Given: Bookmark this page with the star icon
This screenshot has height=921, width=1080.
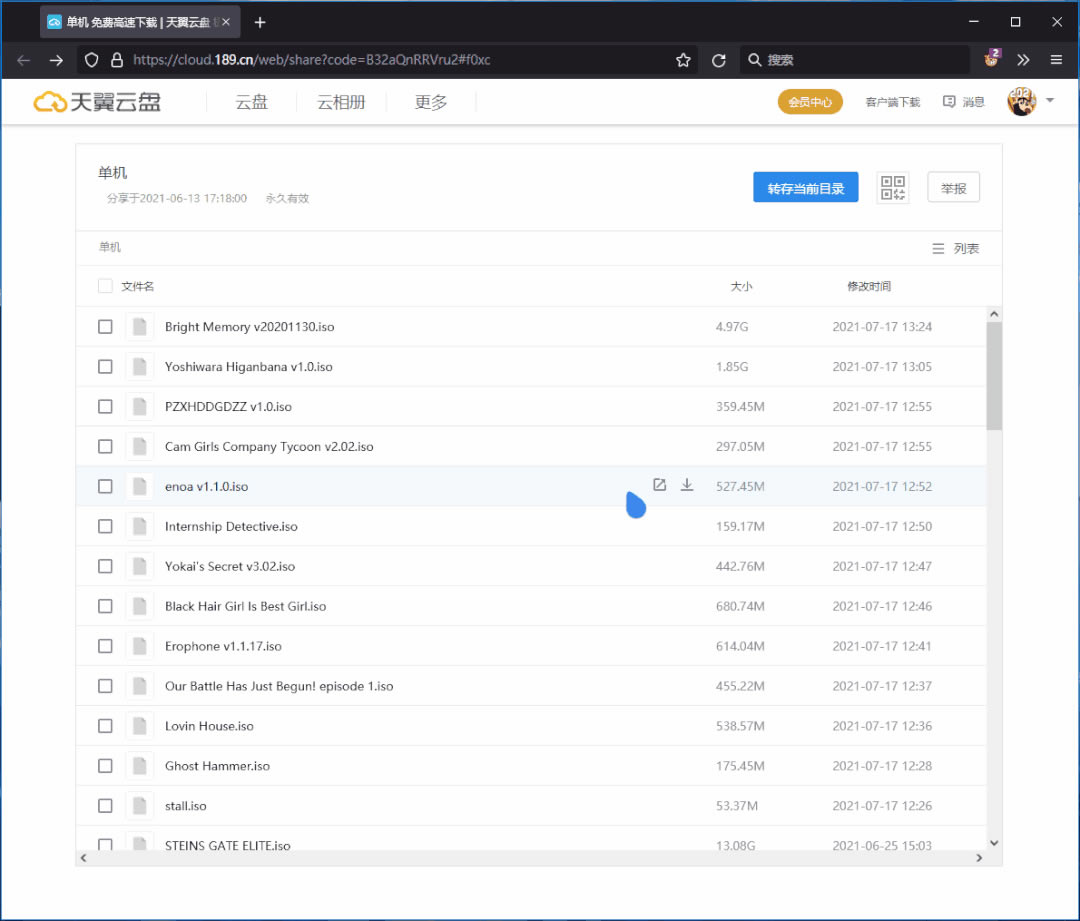Looking at the screenshot, I should click(683, 61).
